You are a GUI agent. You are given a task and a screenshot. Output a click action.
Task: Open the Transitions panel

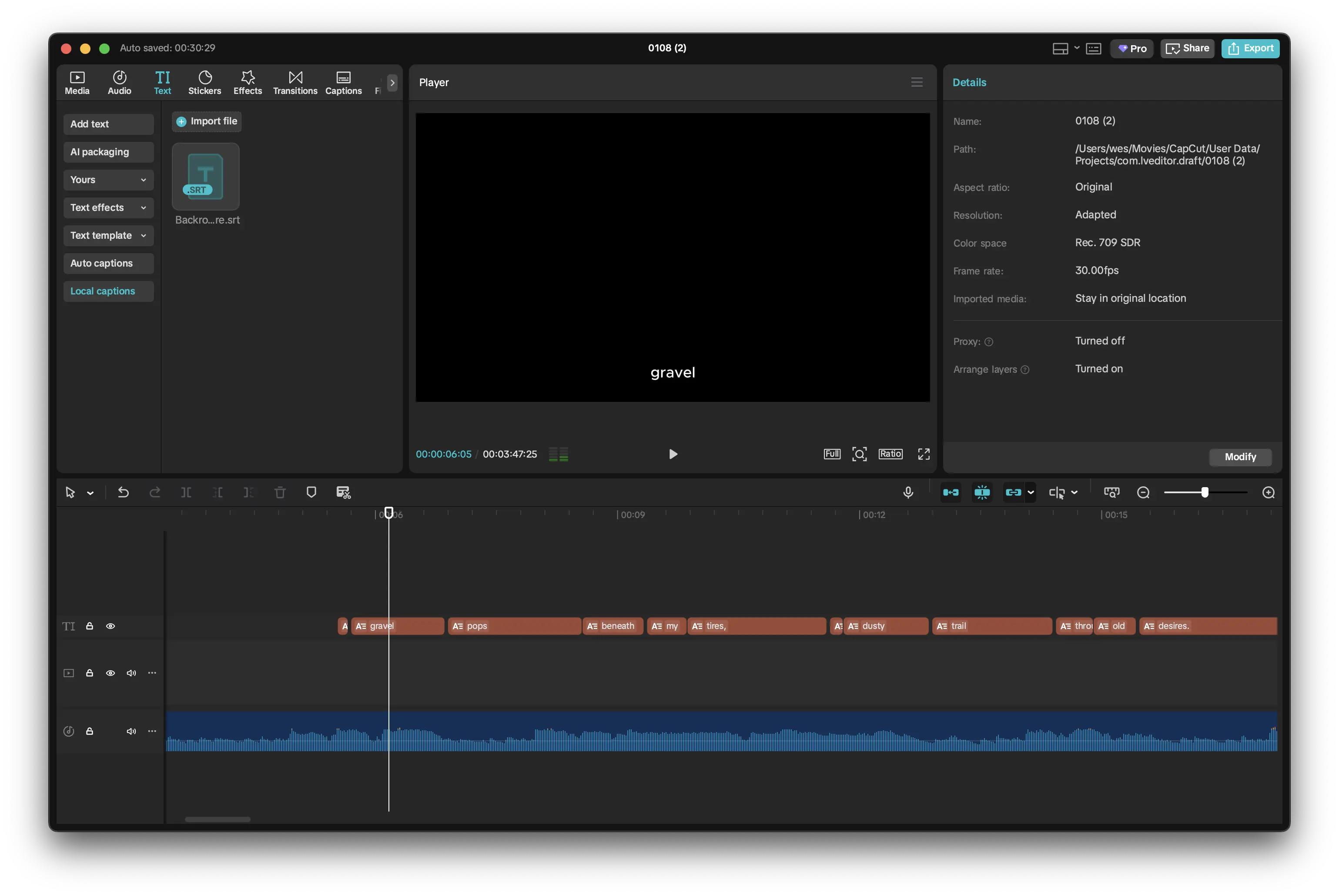(295, 82)
